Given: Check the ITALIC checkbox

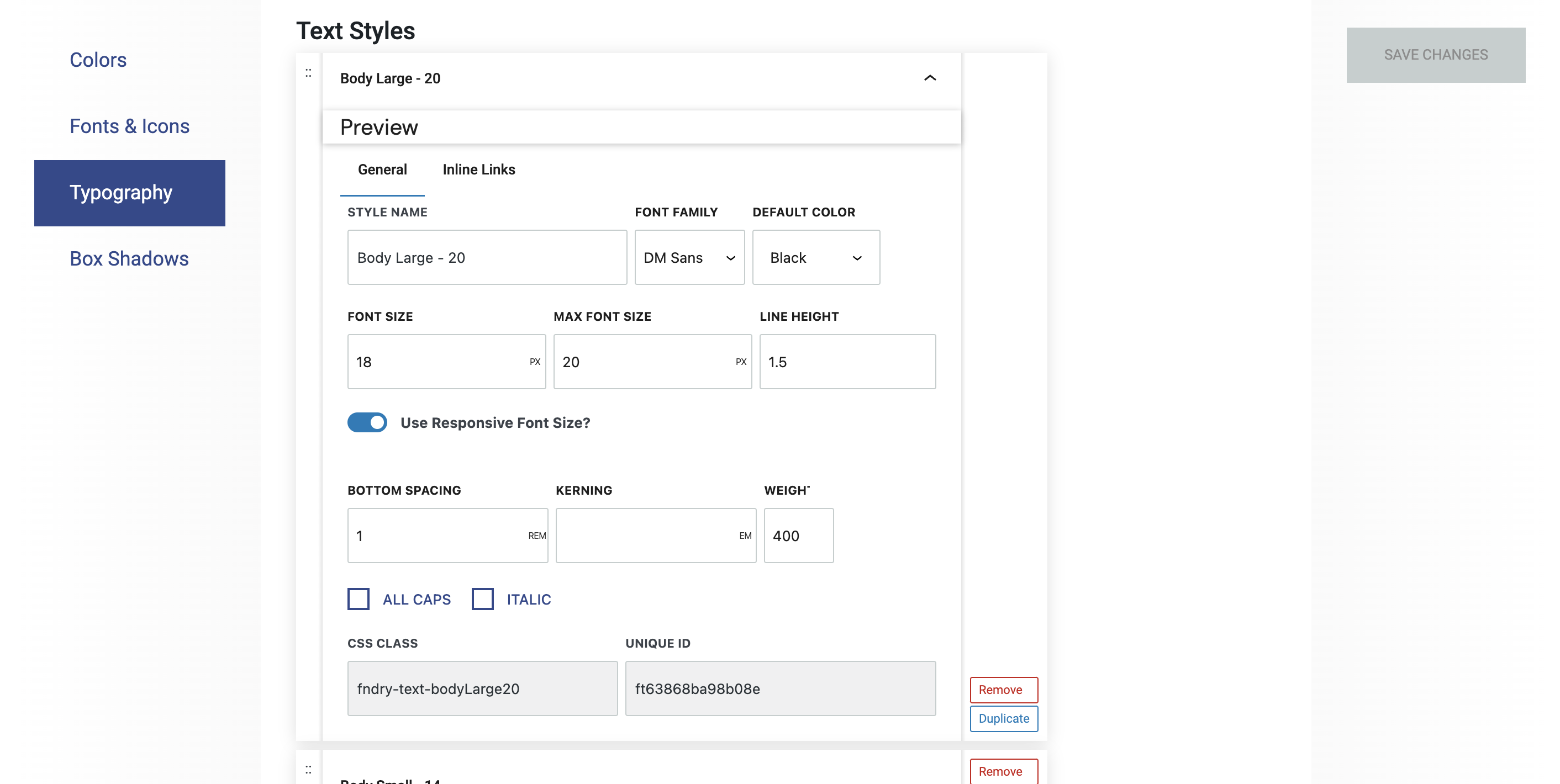Looking at the screenshot, I should [x=483, y=598].
